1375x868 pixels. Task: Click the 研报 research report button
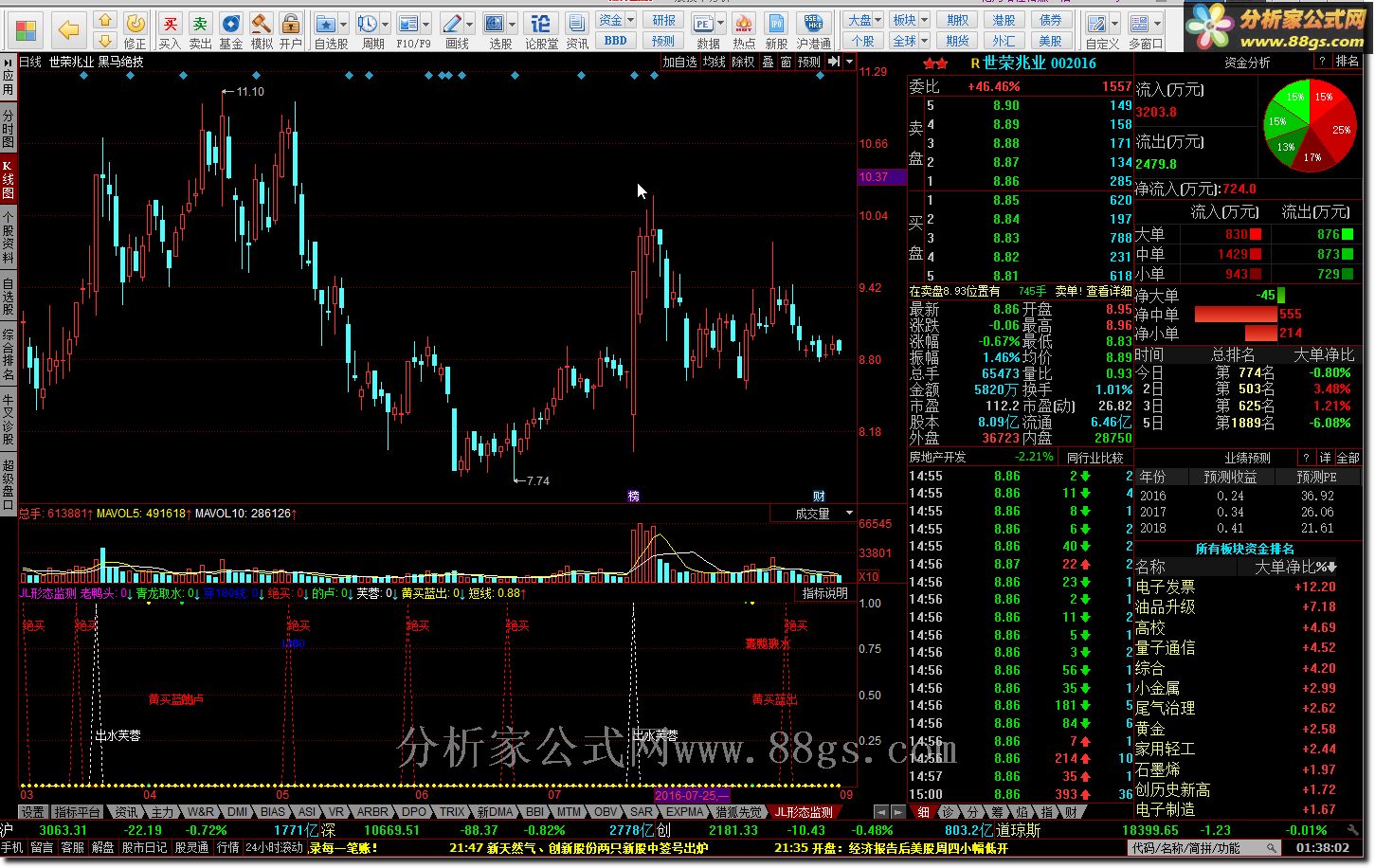pos(664,20)
